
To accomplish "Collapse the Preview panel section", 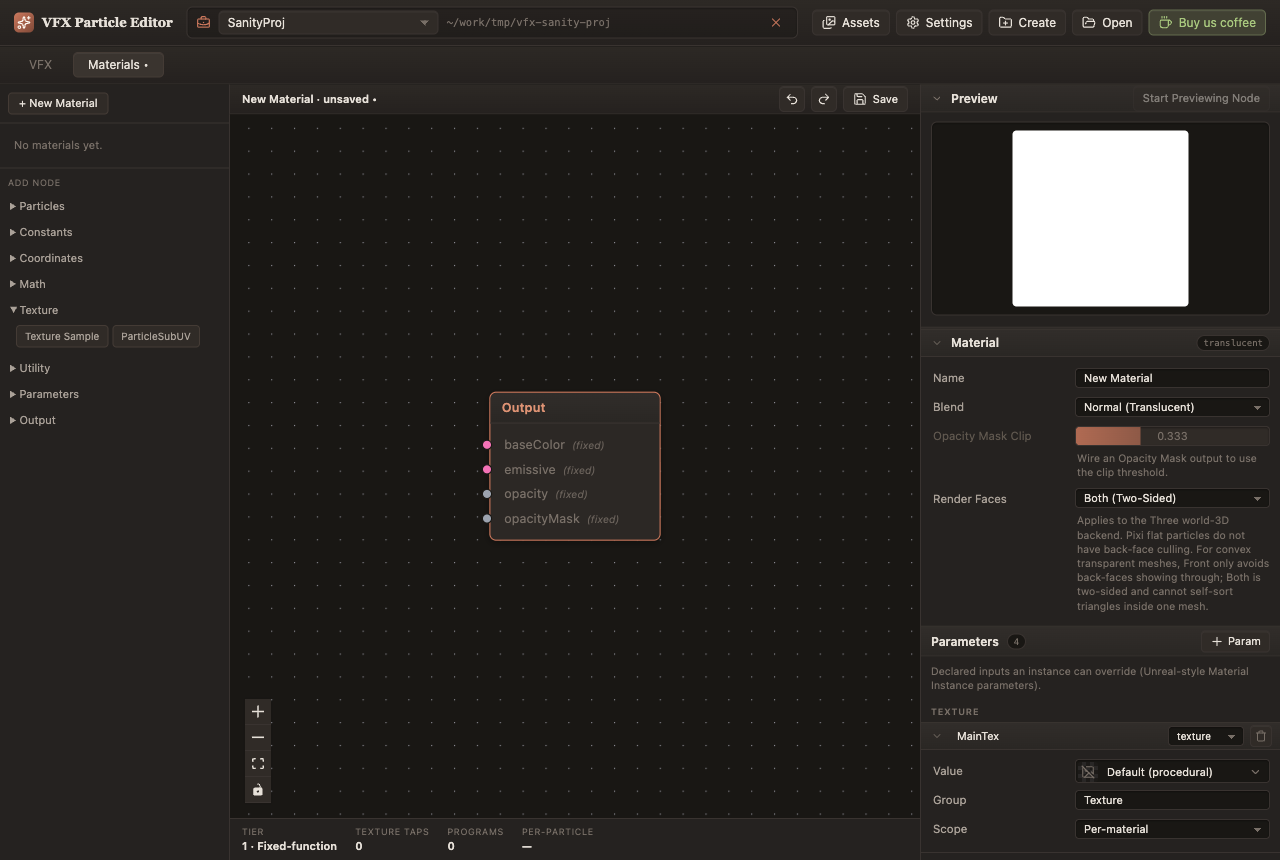I will [937, 99].
